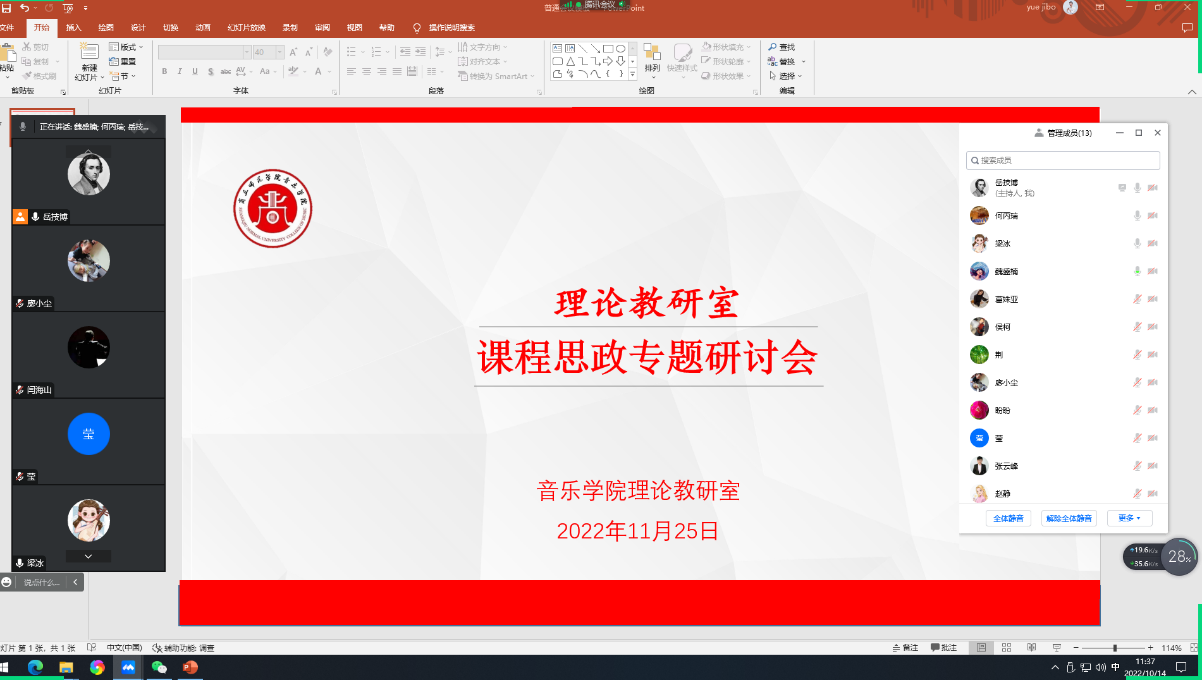
Task: Click the emoji icon in chat bar
Action: 7,582
